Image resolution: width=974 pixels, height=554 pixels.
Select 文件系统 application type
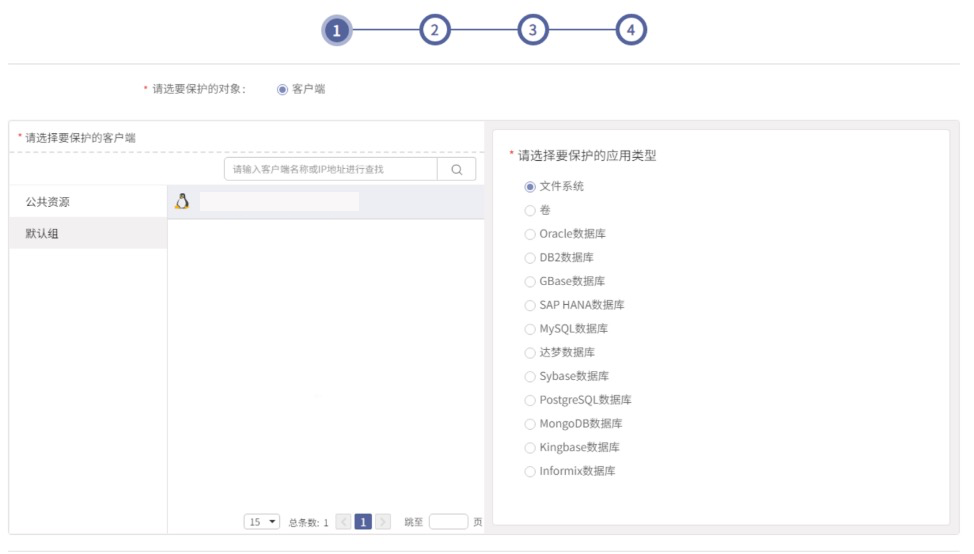tap(530, 187)
